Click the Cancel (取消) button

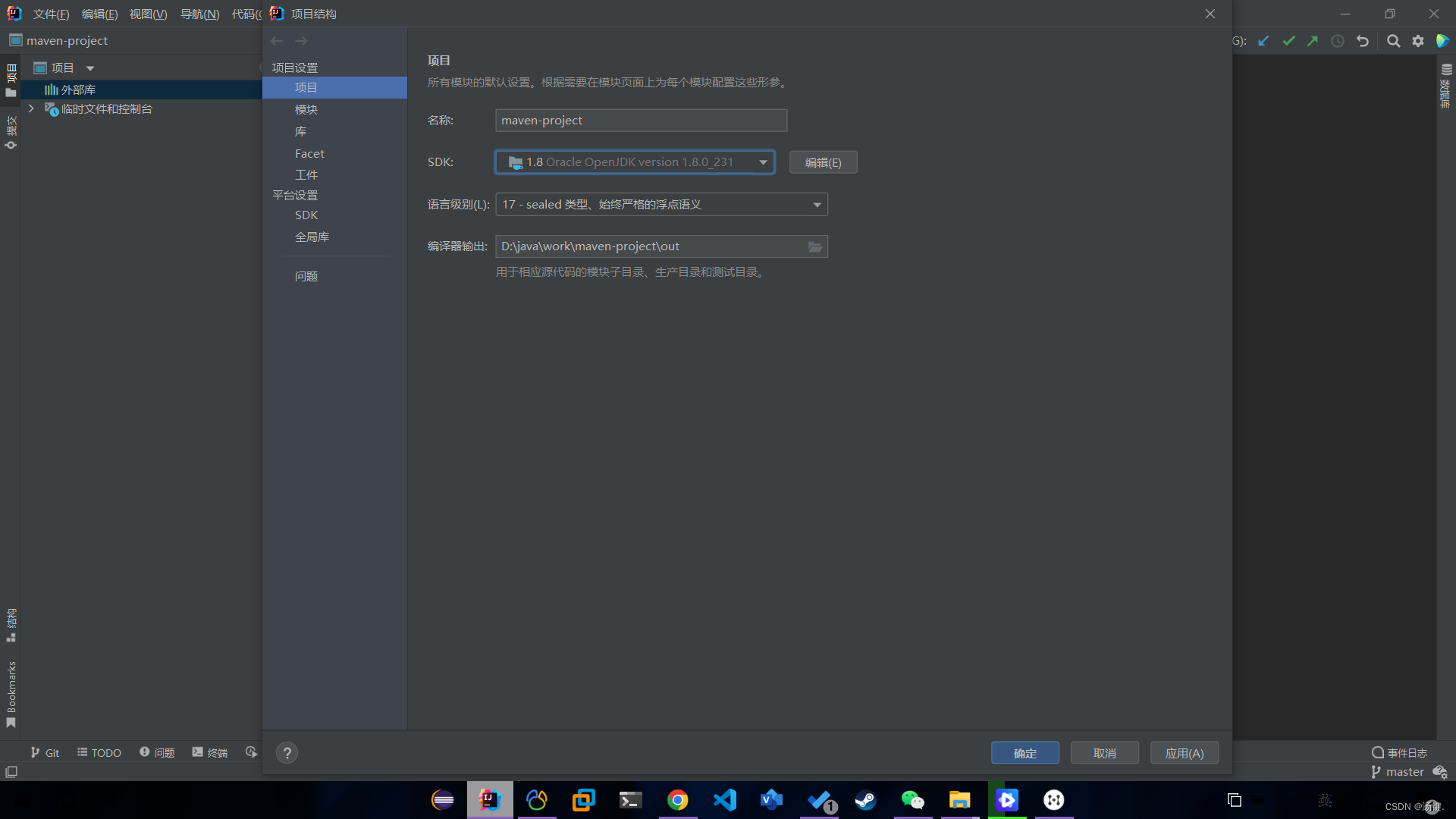(x=1104, y=753)
